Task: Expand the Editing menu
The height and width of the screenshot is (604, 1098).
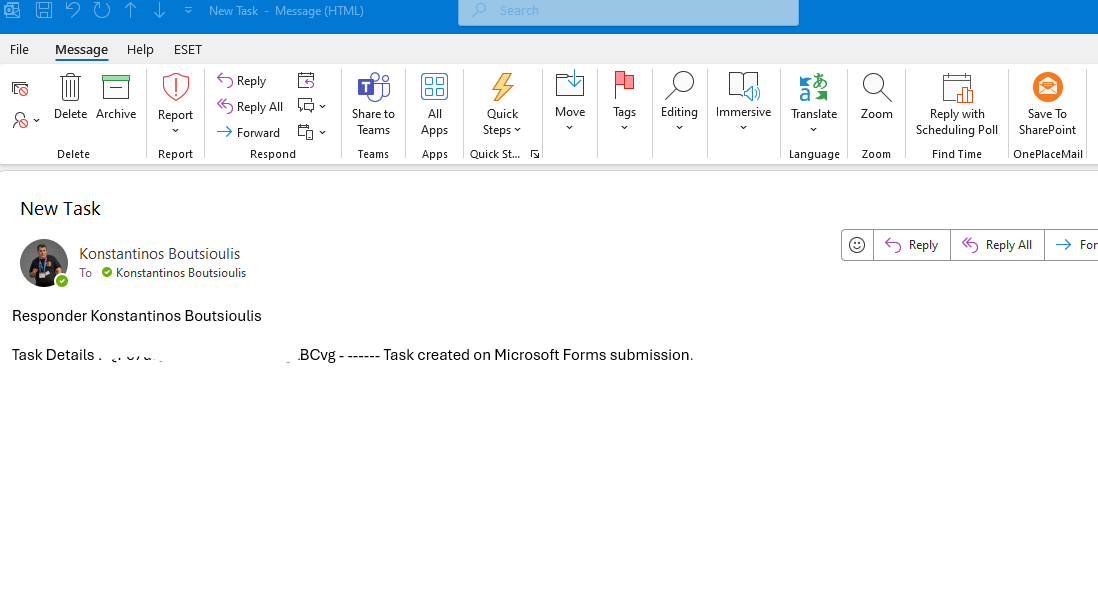Action: pyautogui.click(x=679, y=102)
